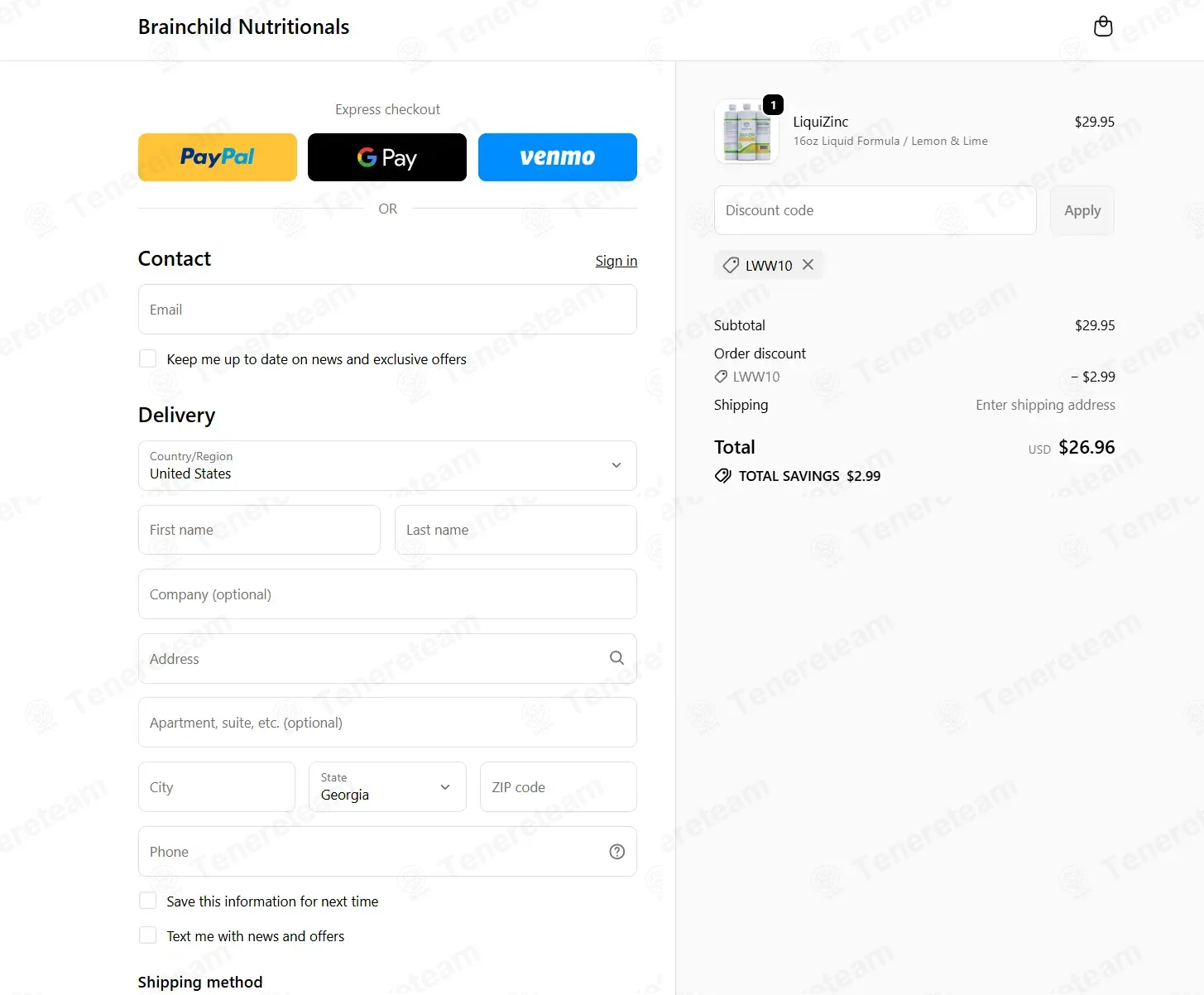Open the phone field help icon
This screenshot has width=1204, height=995.
pos(617,852)
